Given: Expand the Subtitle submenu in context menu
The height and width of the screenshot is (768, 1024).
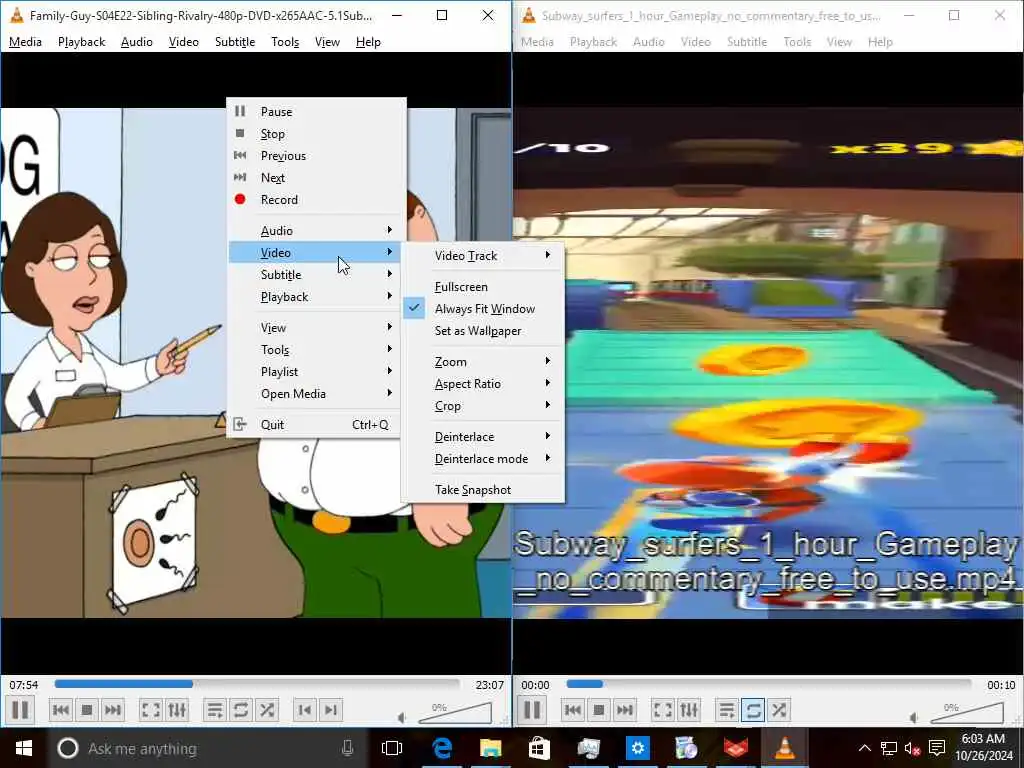Looking at the screenshot, I should (313, 274).
